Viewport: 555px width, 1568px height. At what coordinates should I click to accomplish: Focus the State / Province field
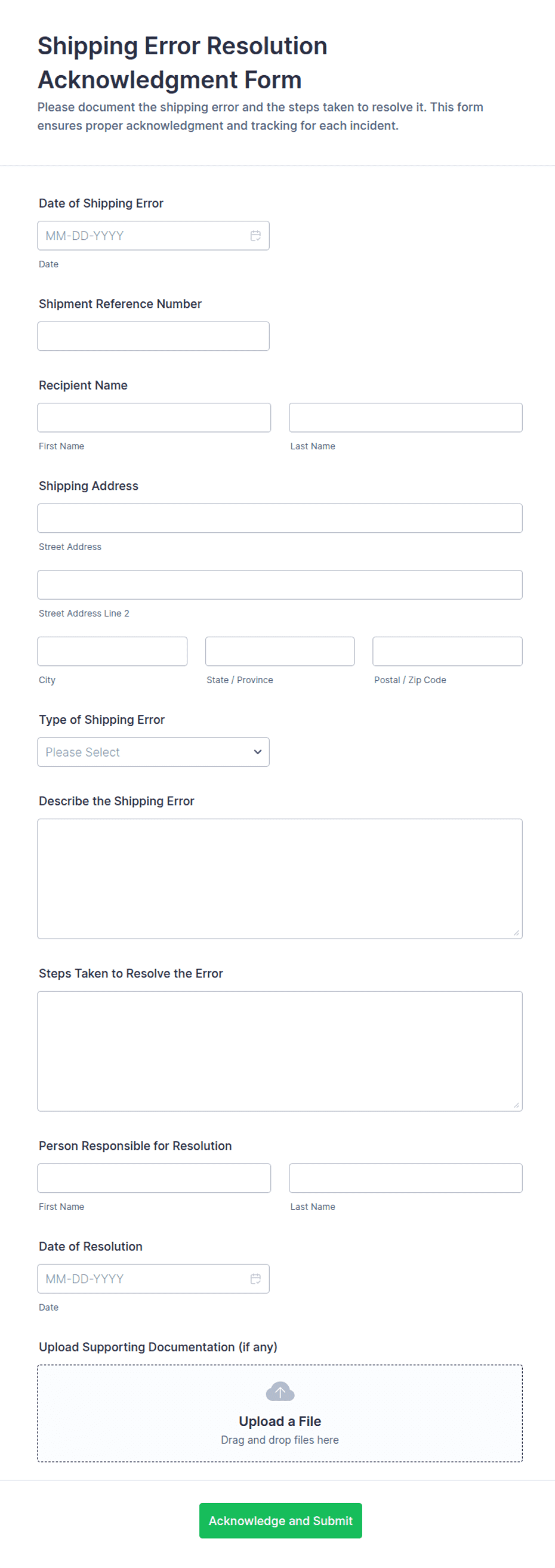coord(280,652)
